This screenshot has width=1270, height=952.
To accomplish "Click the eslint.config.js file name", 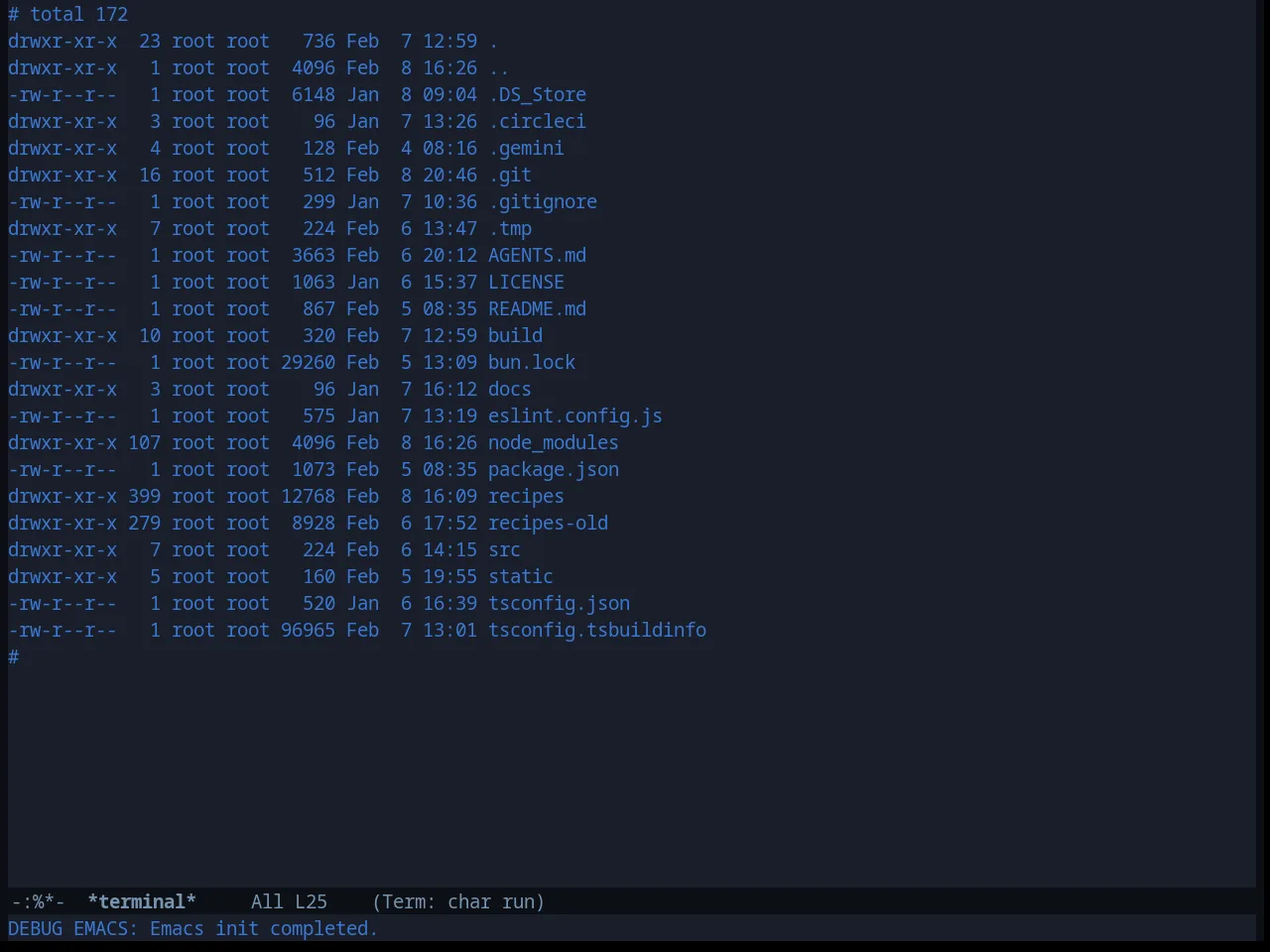I will point(575,416).
